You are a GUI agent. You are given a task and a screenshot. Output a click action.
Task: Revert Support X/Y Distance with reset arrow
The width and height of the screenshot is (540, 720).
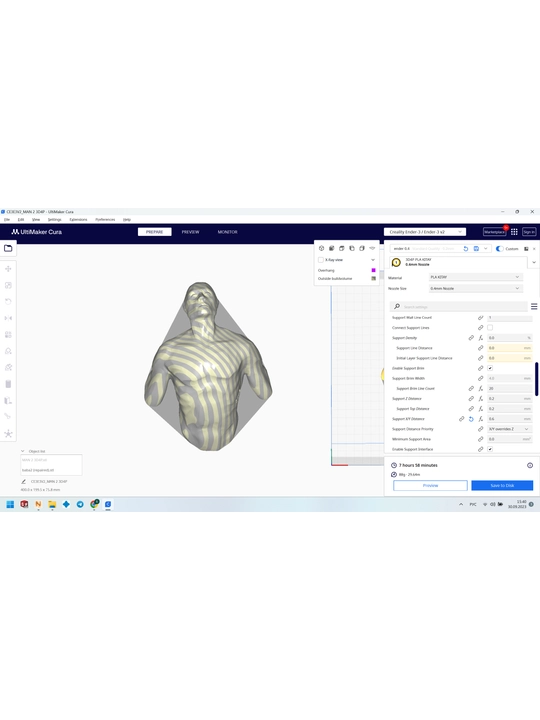[471, 419]
